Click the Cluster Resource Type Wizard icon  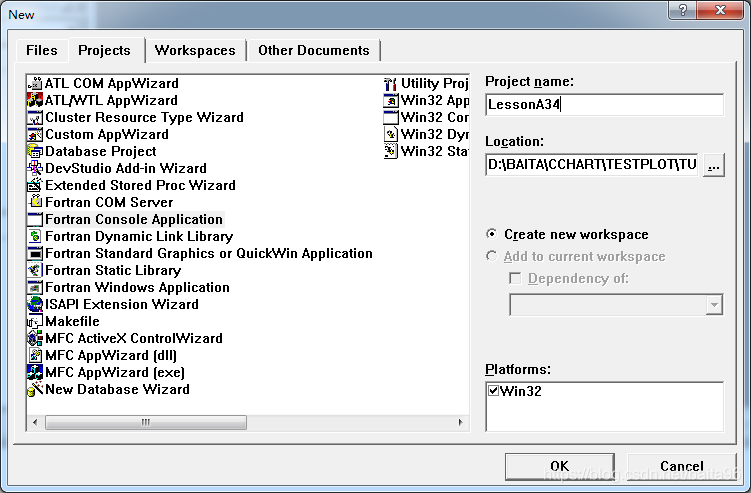point(35,117)
